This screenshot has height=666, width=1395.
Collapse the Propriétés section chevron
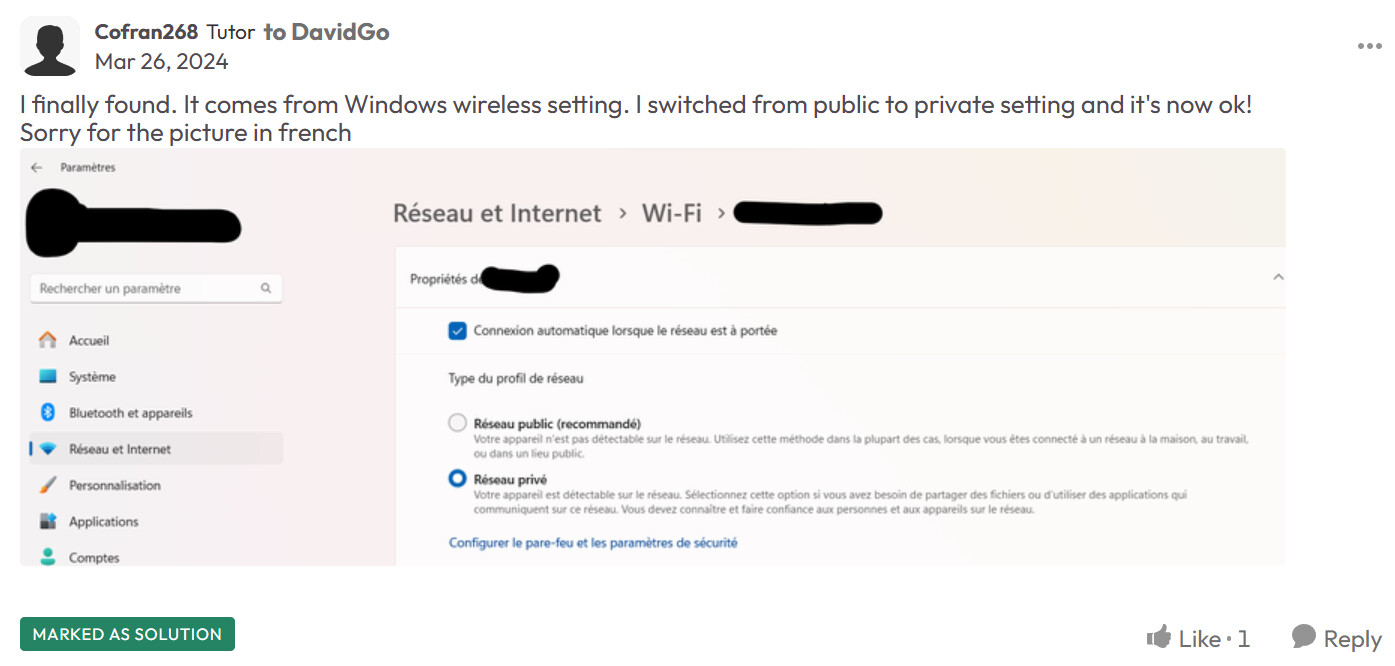click(x=1278, y=278)
